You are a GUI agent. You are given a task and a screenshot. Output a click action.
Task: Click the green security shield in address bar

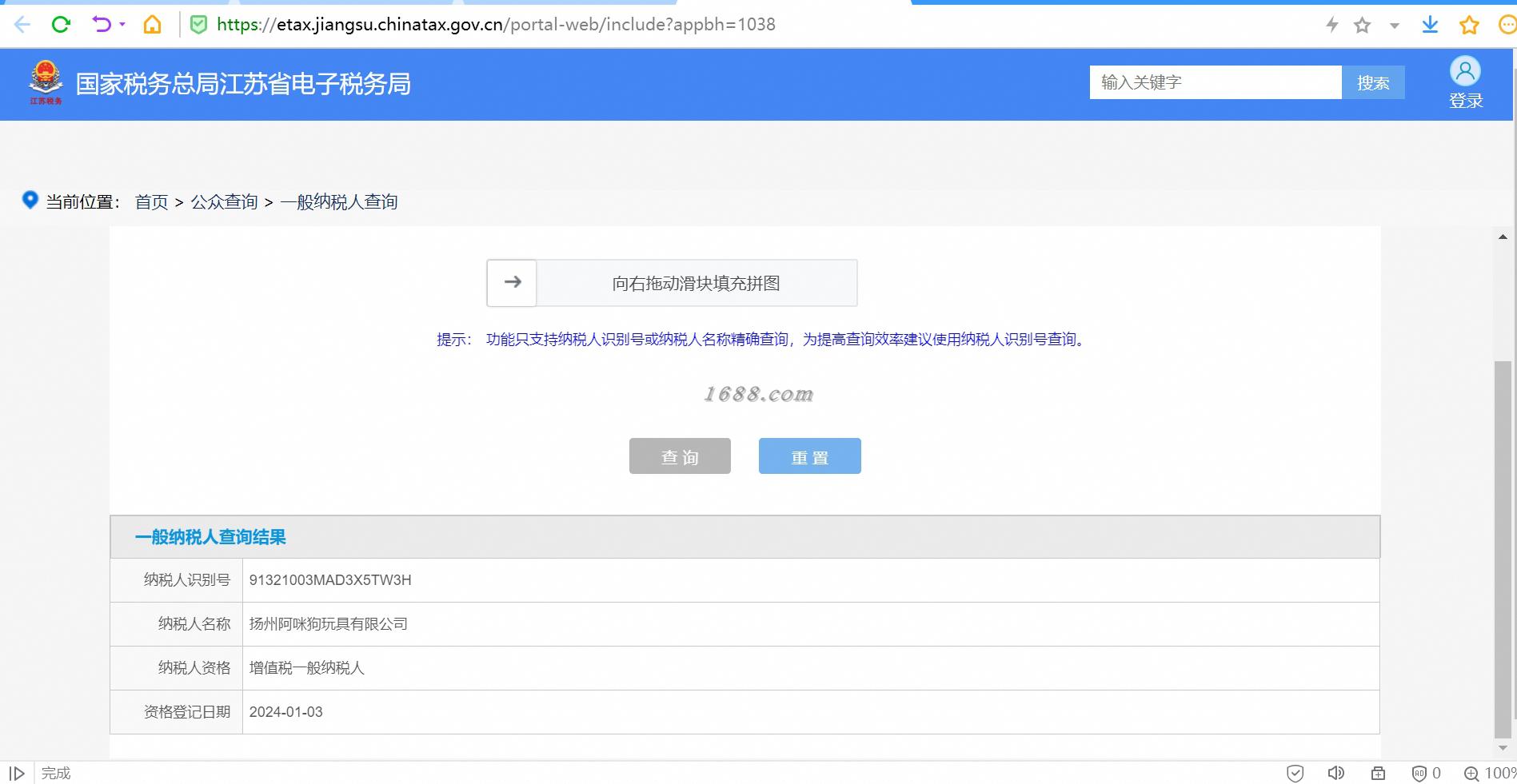[198, 25]
